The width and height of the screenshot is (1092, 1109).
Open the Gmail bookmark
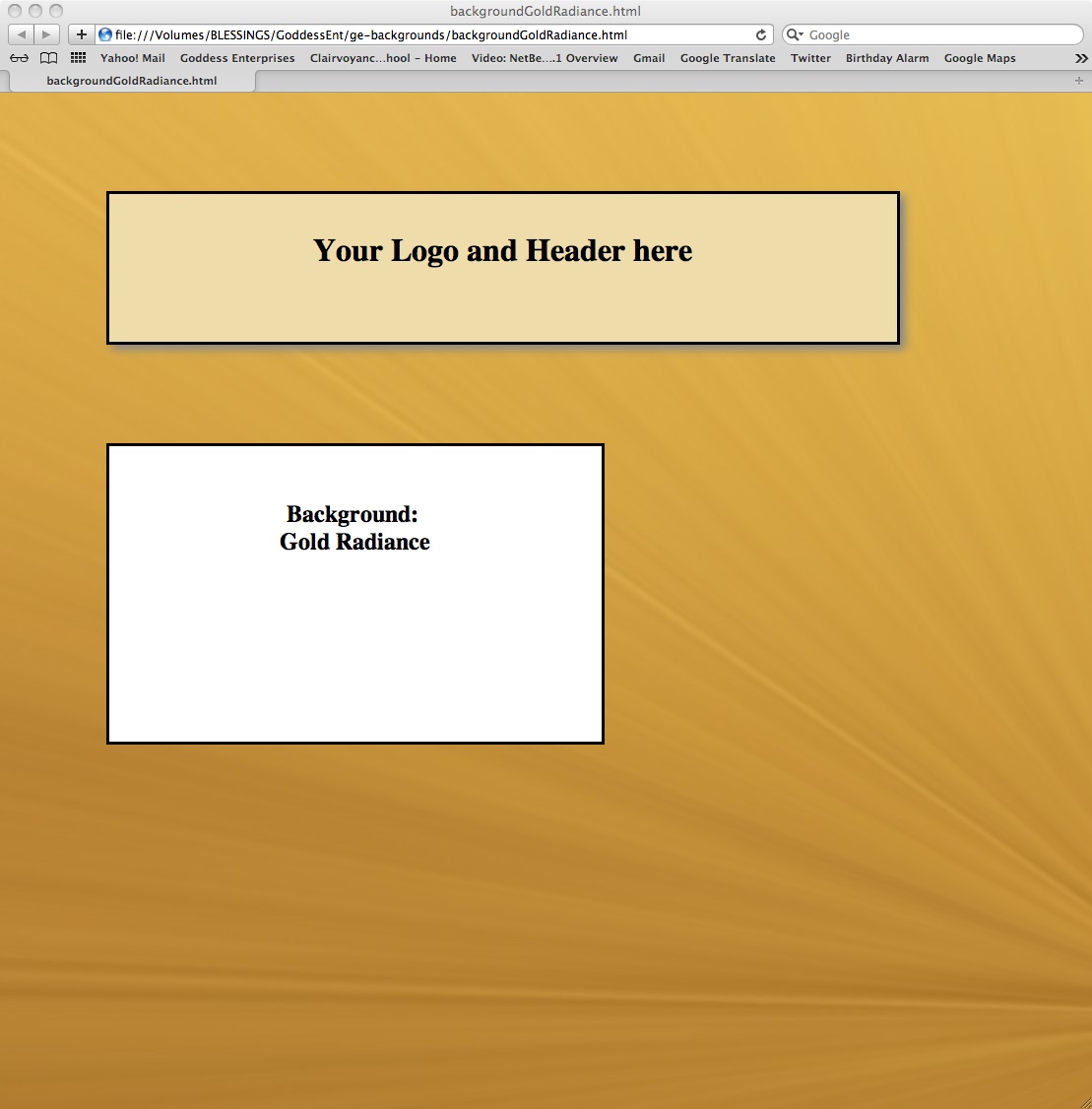tap(649, 58)
